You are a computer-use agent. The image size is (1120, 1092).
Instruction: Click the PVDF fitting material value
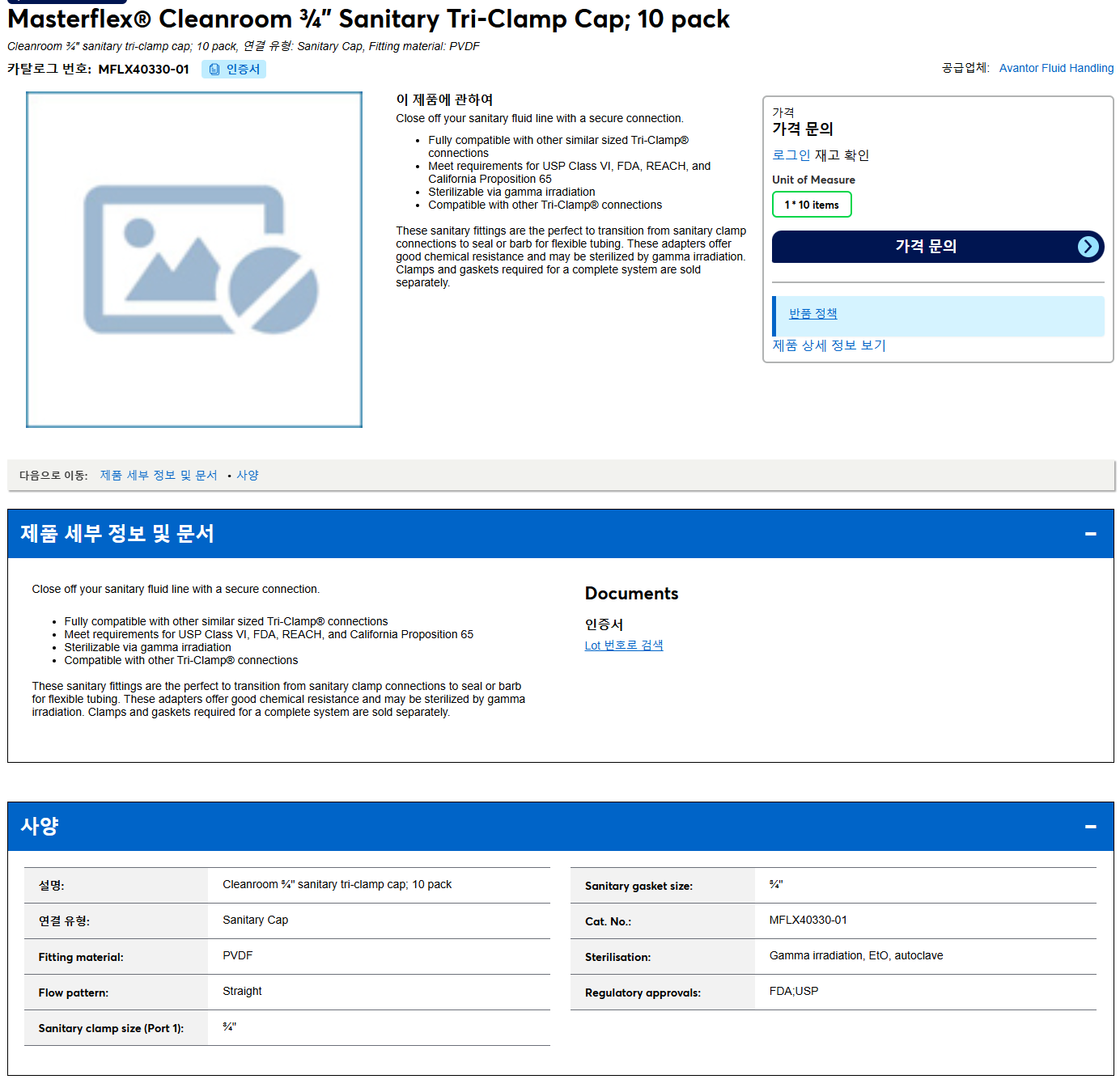238,956
